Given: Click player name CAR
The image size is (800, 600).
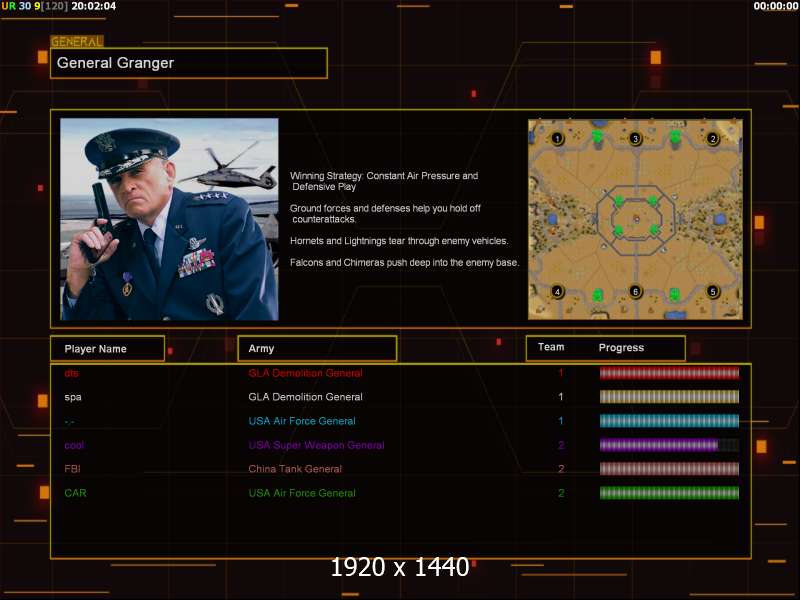Looking at the screenshot, I should point(76,493).
